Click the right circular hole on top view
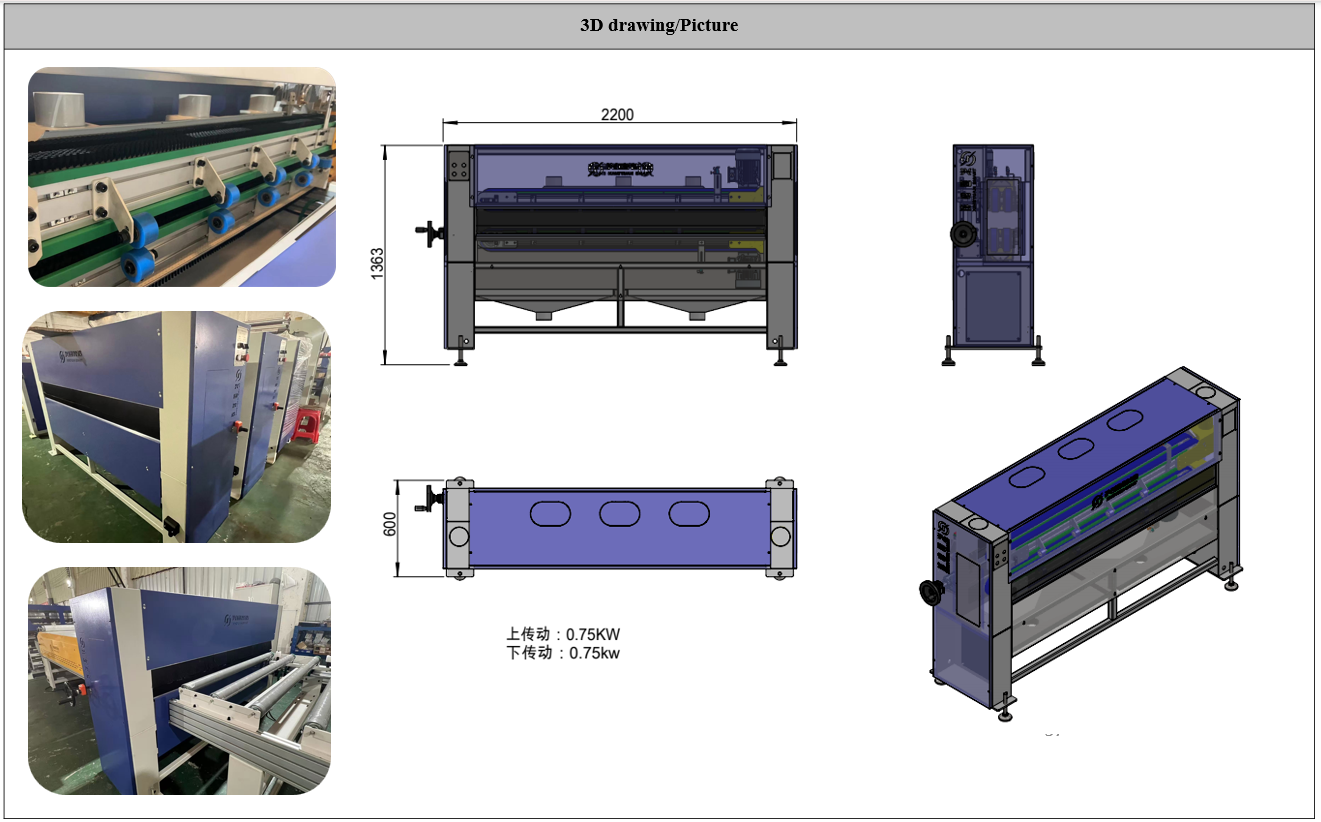 (780, 536)
